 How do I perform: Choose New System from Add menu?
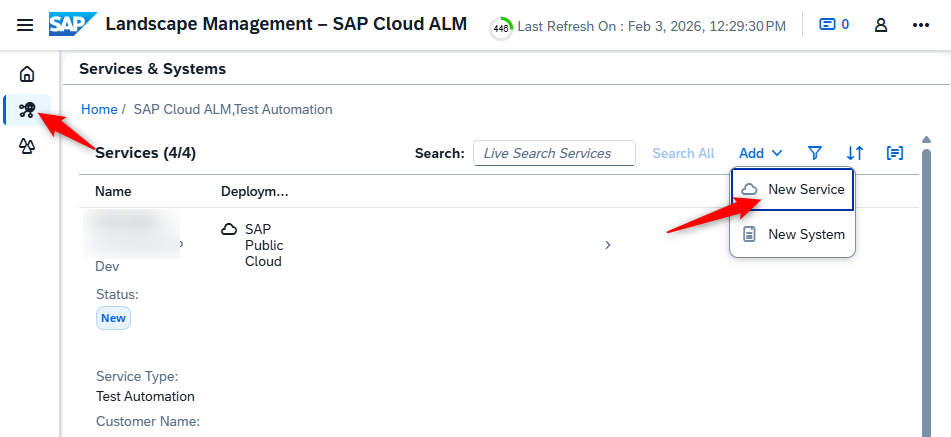pos(793,234)
